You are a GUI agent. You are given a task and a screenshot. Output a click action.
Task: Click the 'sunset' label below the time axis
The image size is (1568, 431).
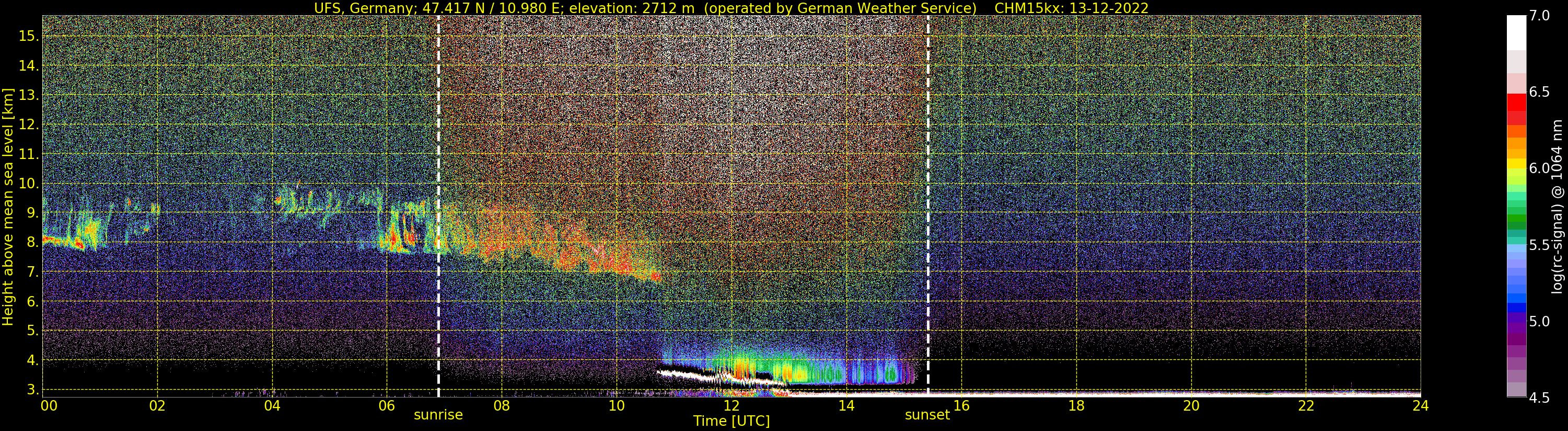pos(927,415)
